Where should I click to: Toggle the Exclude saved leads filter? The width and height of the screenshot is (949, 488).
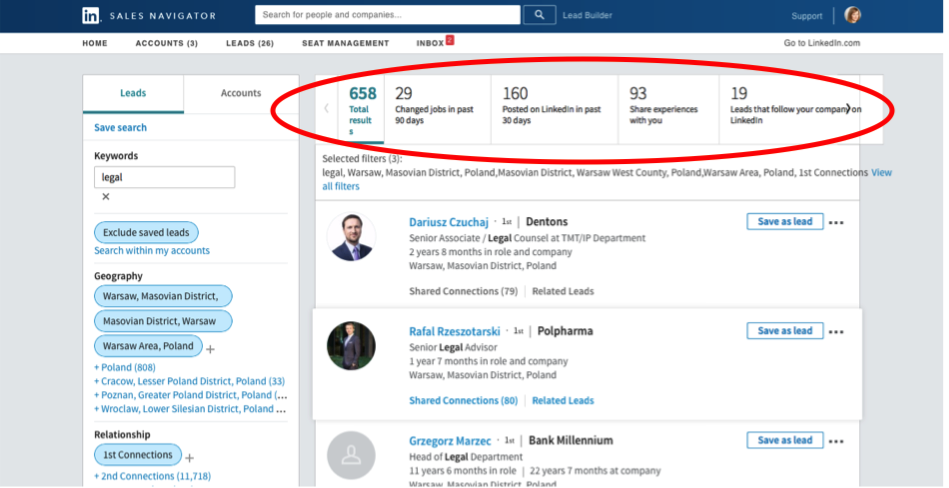[146, 232]
